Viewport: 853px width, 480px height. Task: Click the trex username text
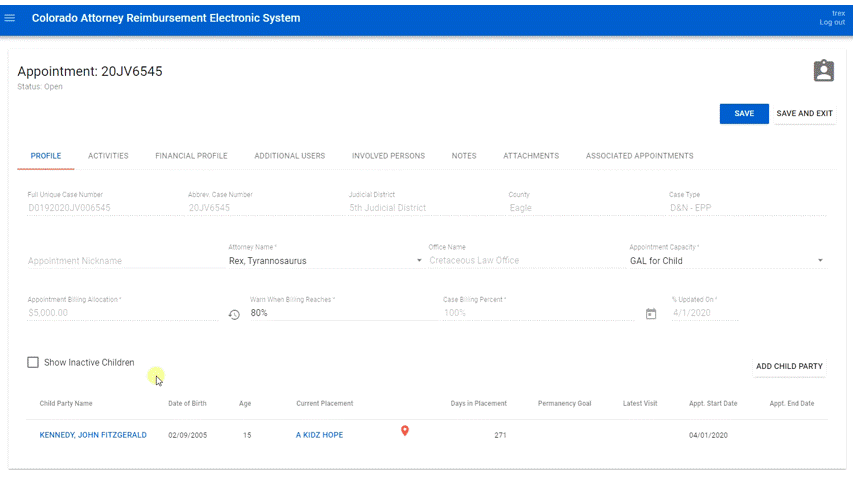point(838,14)
